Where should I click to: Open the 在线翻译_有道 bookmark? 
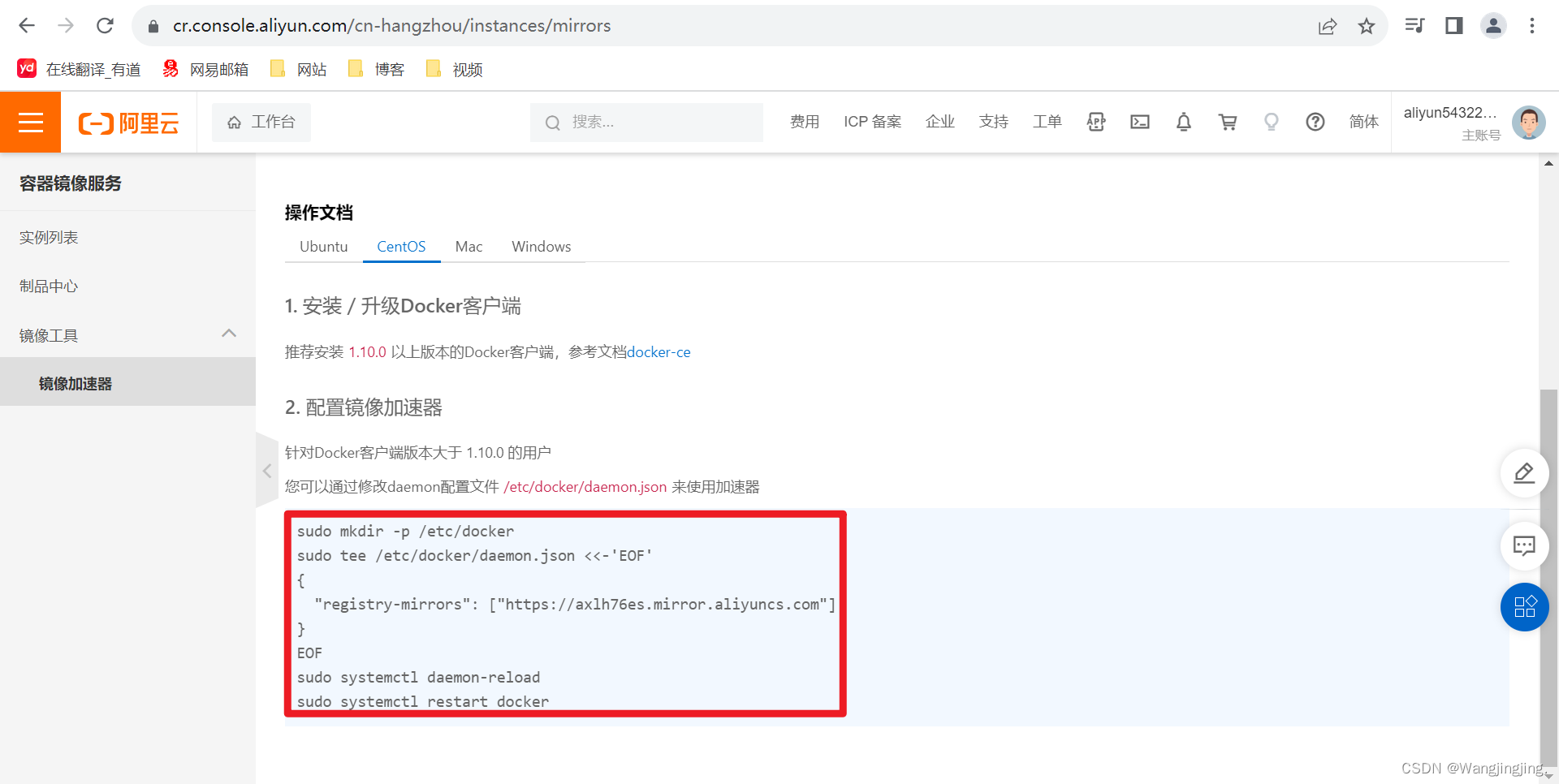click(x=79, y=69)
